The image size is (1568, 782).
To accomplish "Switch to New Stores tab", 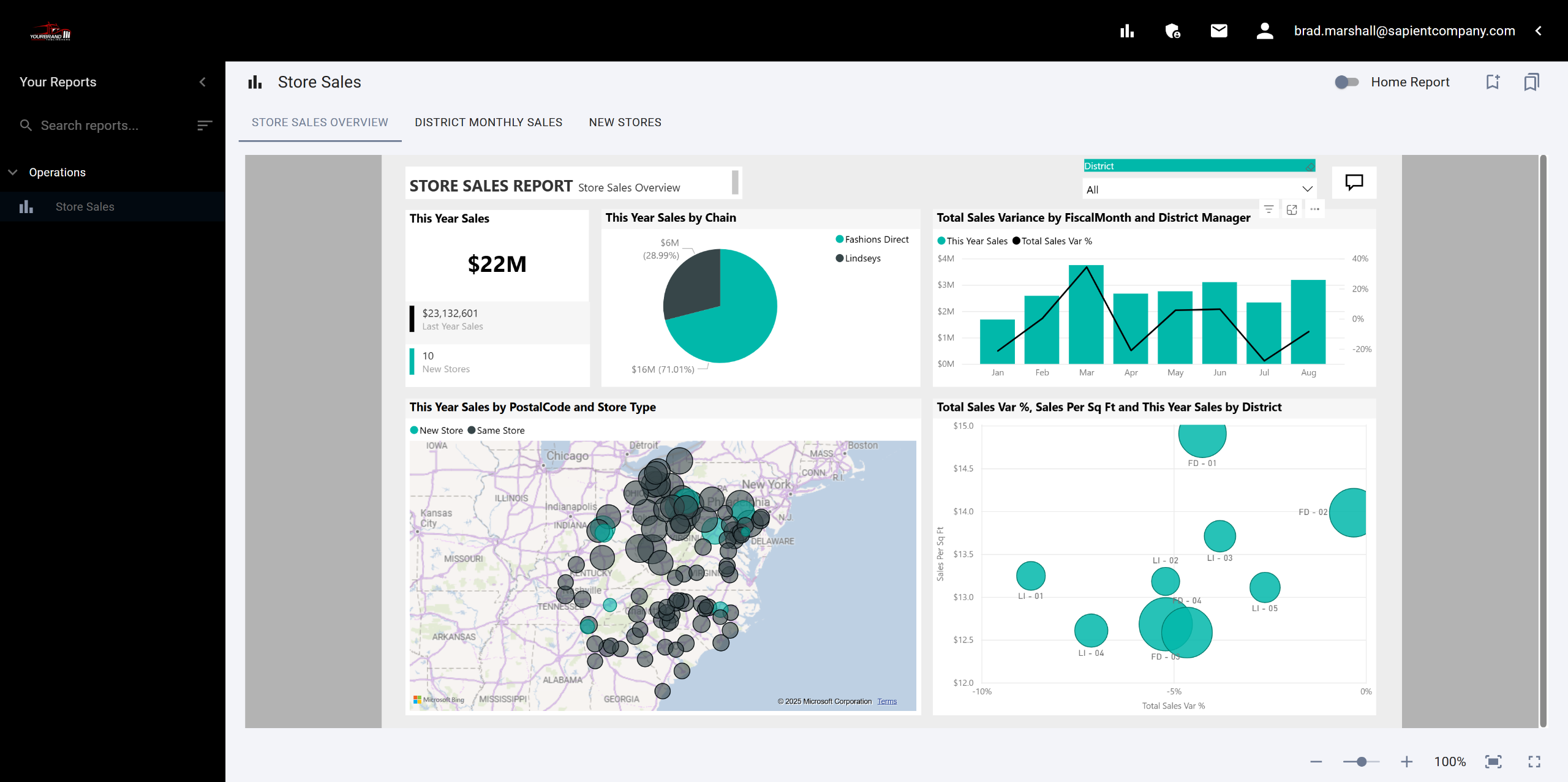I will pyautogui.click(x=625, y=122).
